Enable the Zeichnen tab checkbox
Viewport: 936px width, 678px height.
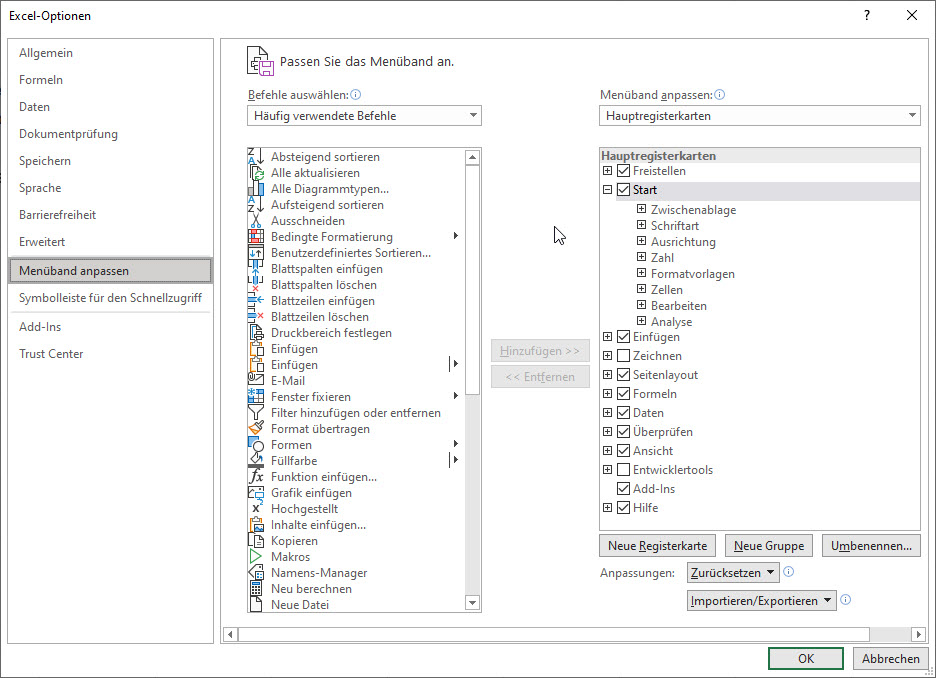click(x=624, y=356)
